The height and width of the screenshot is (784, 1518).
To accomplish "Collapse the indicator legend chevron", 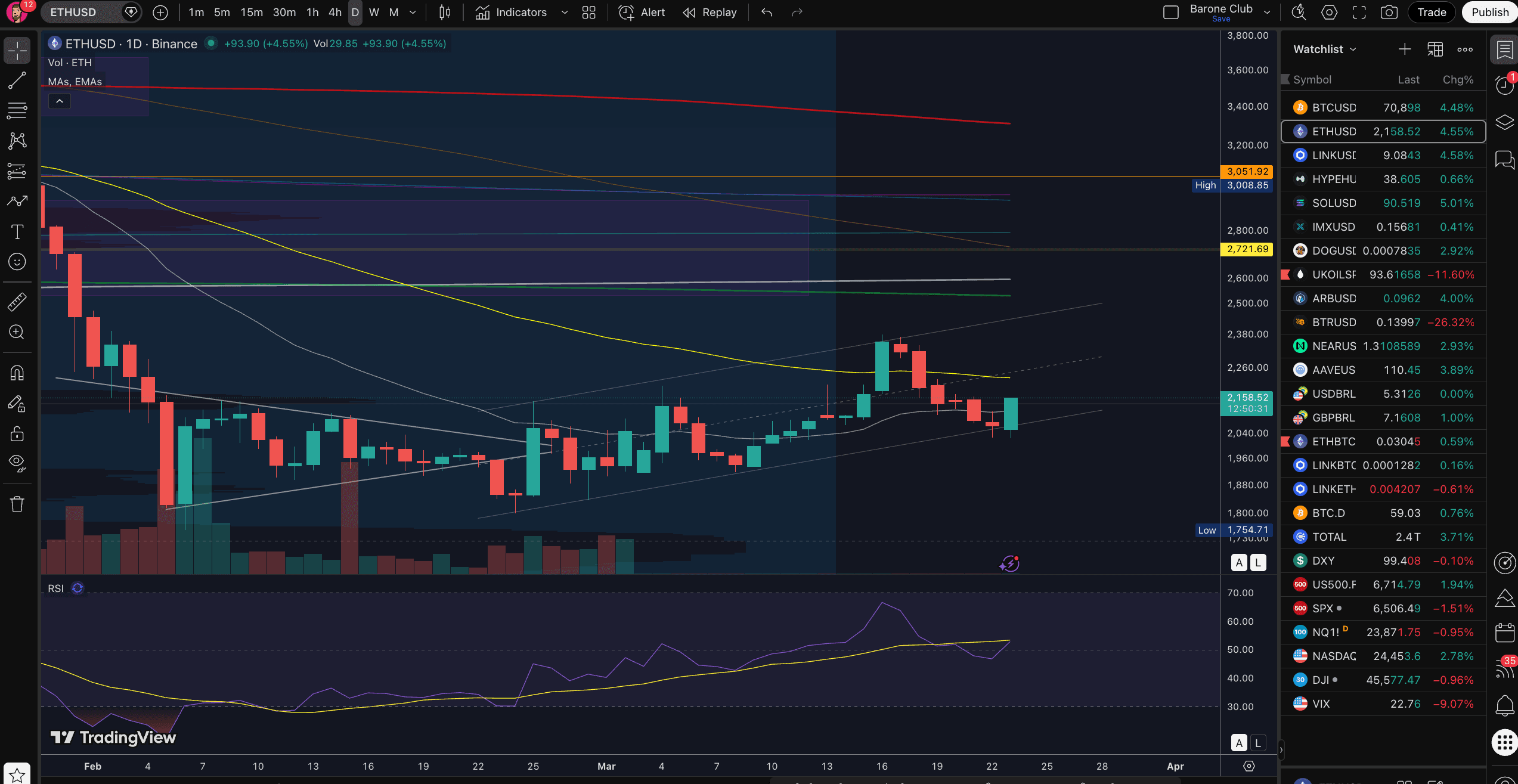I will point(60,101).
